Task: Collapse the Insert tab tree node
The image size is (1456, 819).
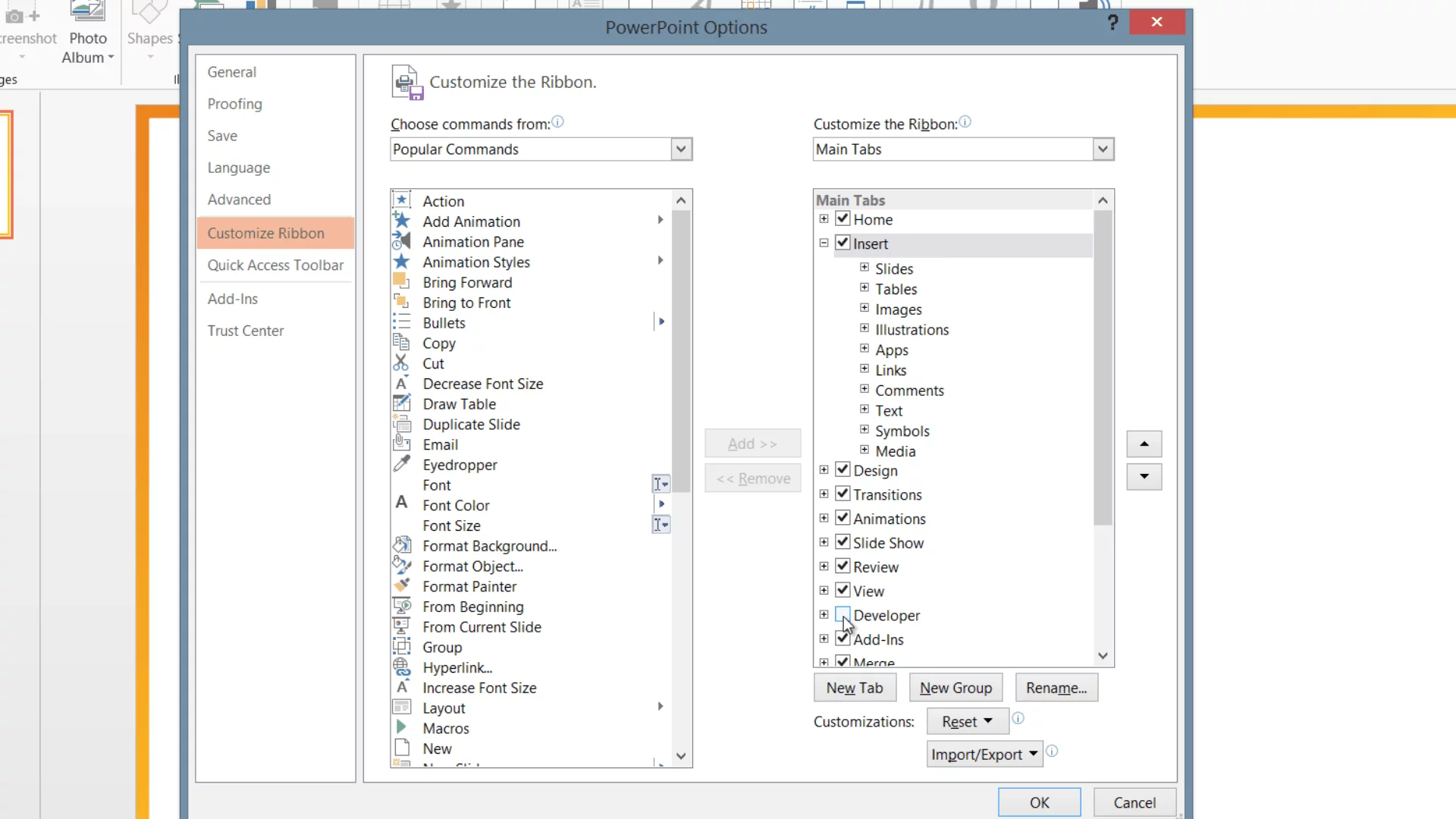Action: click(824, 243)
